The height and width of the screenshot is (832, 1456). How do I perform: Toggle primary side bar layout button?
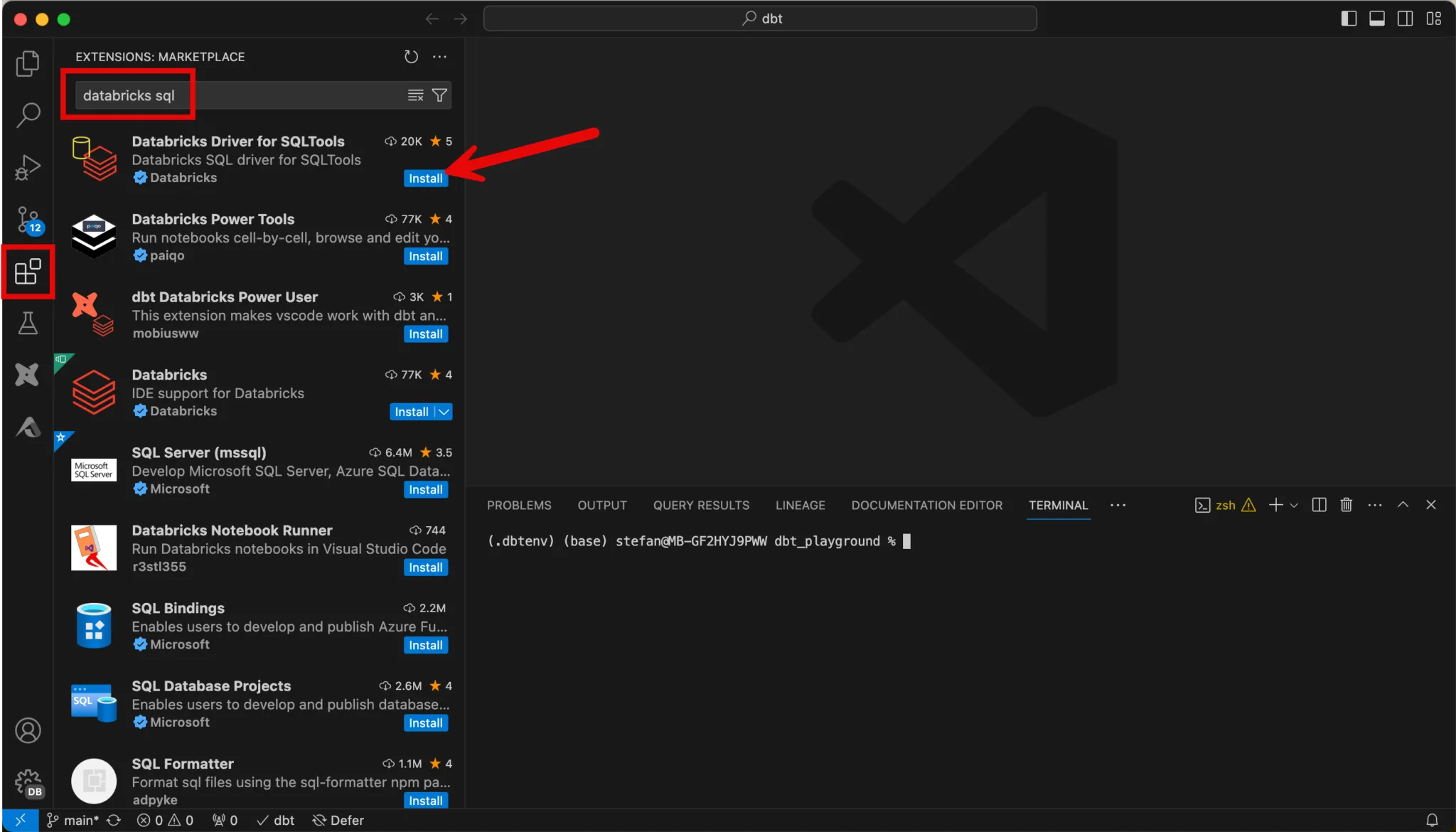pos(1349,18)
